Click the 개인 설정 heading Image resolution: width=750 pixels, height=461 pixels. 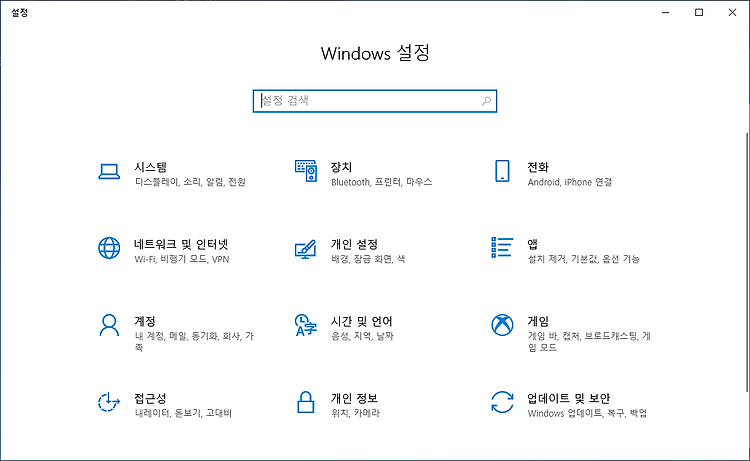pos(354,244)
